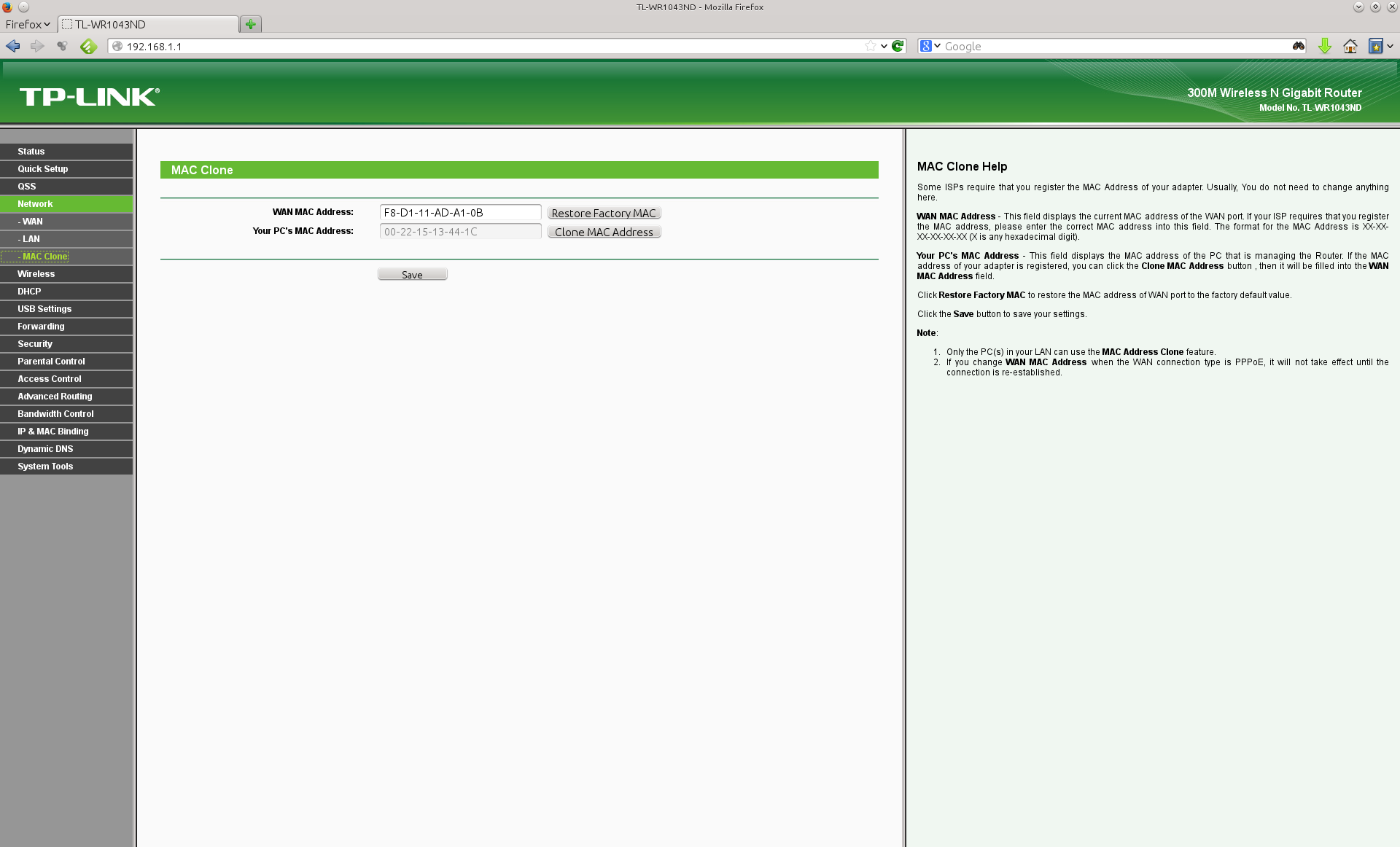Viewport: 1400px width, 847px height.
Task: Bookmark this page with the star icon
Action: (870, 46)
